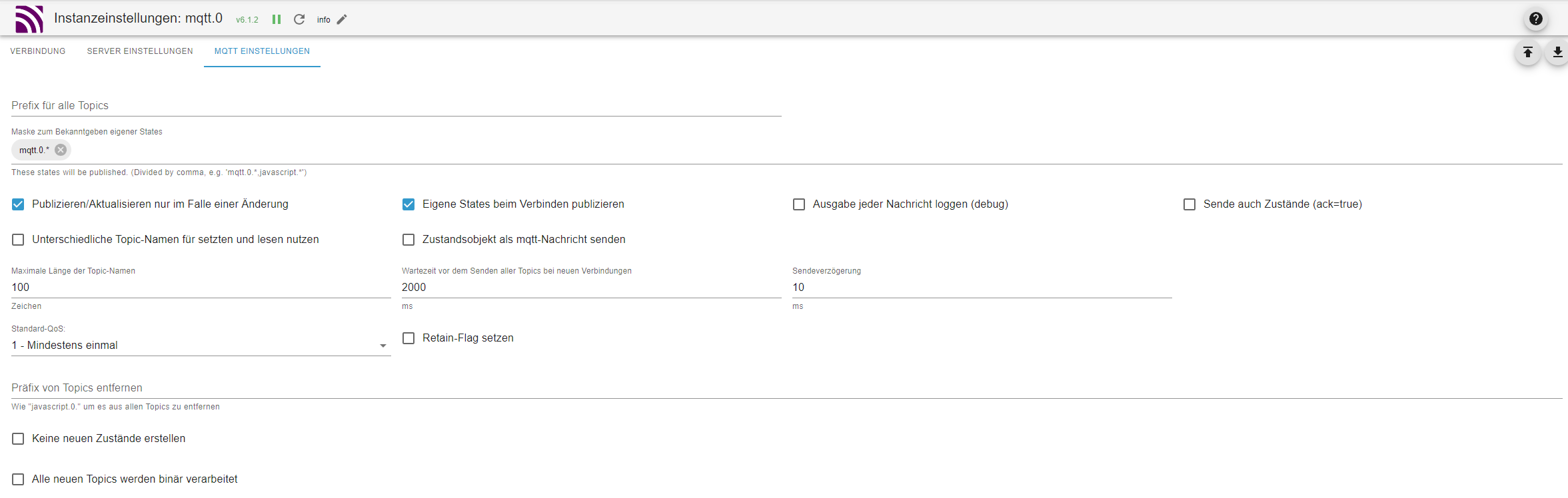Click the Präfix von Topics entfernen field
This screenshot has width=1568, height=498.
click(x=786, y=387)
